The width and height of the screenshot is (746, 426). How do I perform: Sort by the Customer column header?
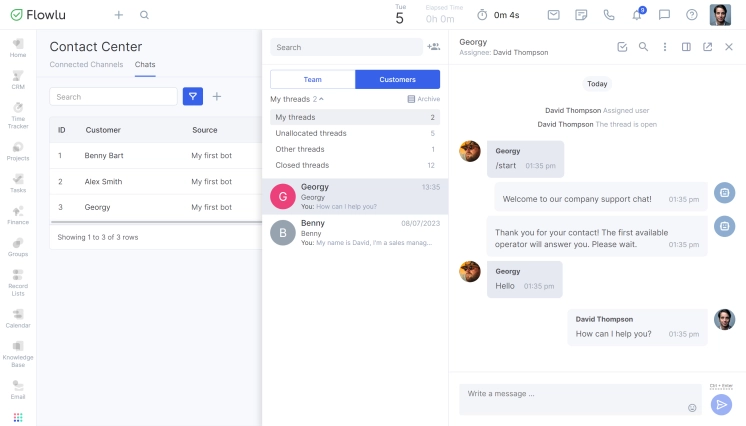(x=103, y=130)
